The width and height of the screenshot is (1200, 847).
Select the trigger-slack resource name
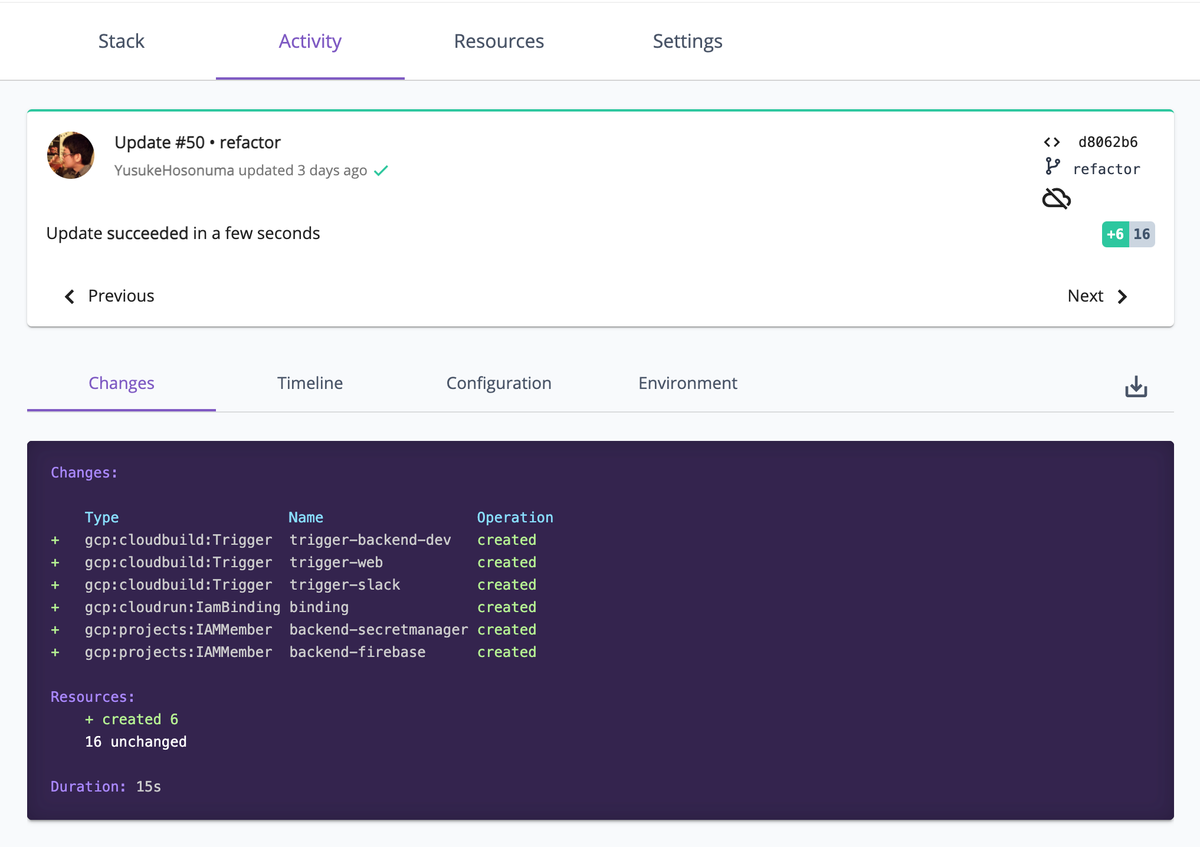click(344, 585)
